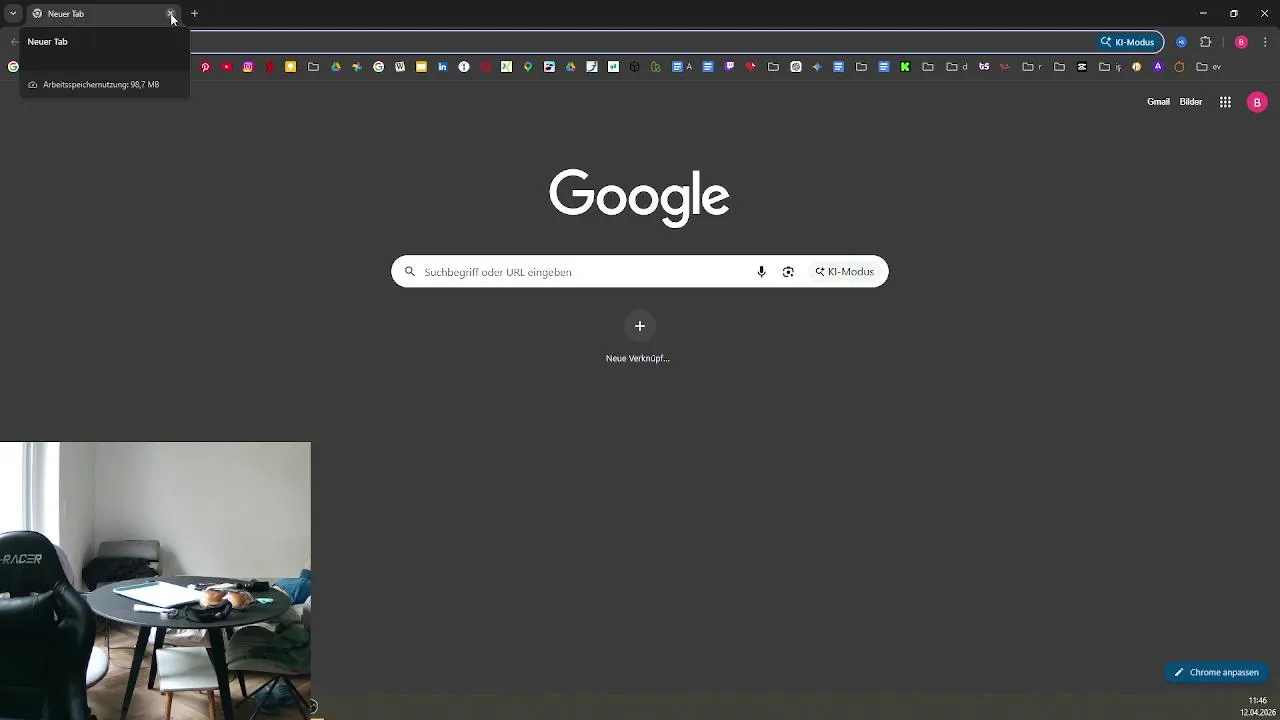Image resolution: width=1280 pixels, height=720 pixels.
Task: Open Chrome three-dot menu
Action: (1265, 42)
